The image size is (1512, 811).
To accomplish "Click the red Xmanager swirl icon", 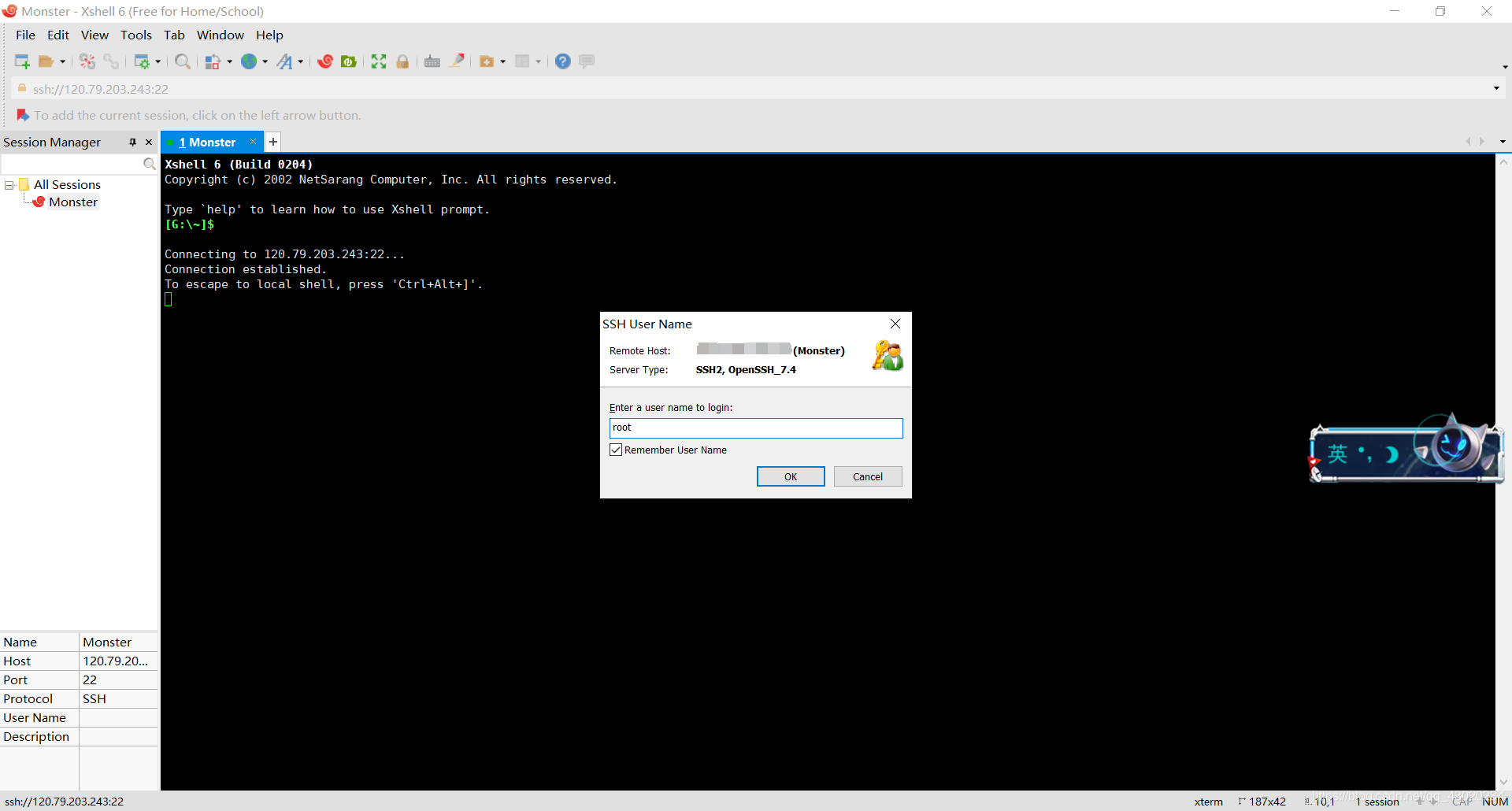I will [325, 61].
